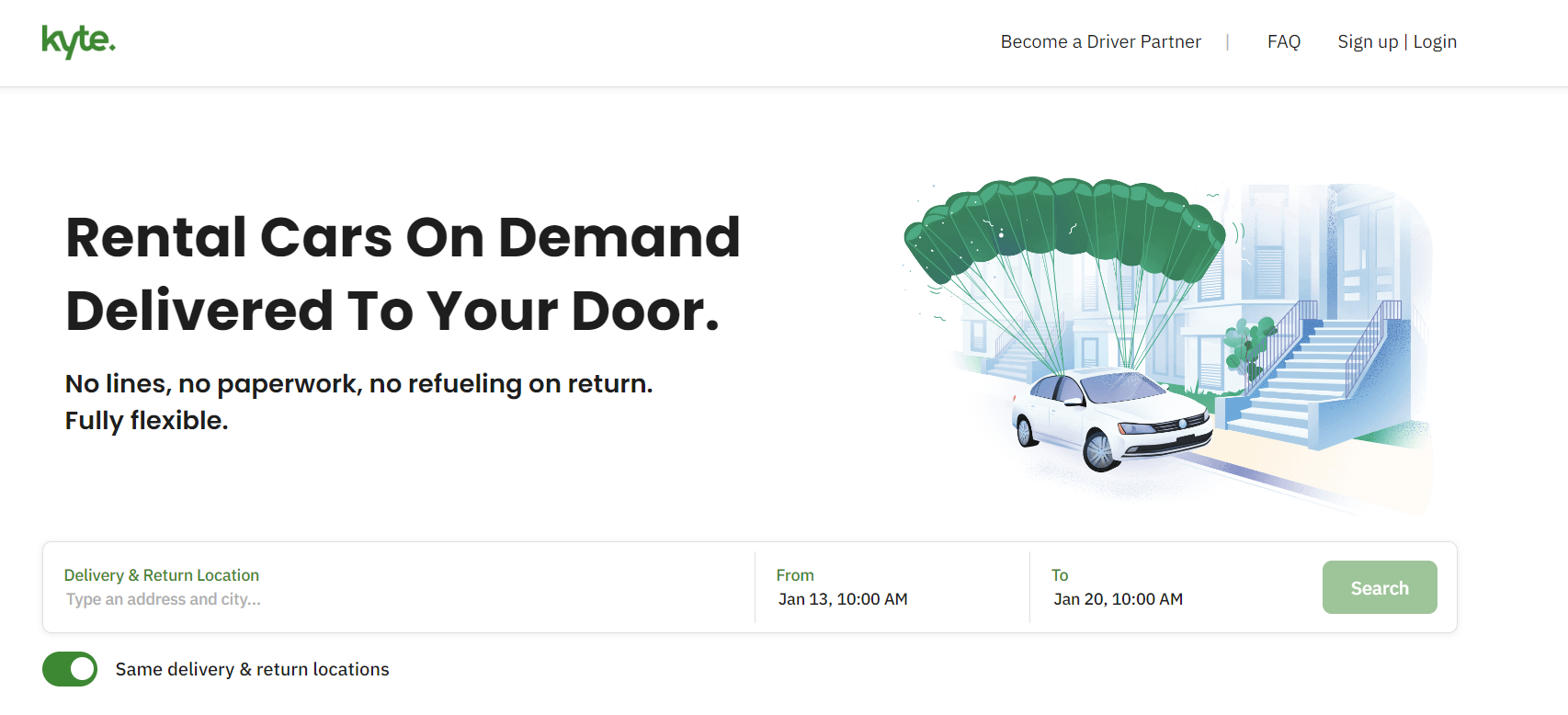Open the From date picker showing Jan 13
Screen dimensions: 1568x715
(x=843, y=599)
